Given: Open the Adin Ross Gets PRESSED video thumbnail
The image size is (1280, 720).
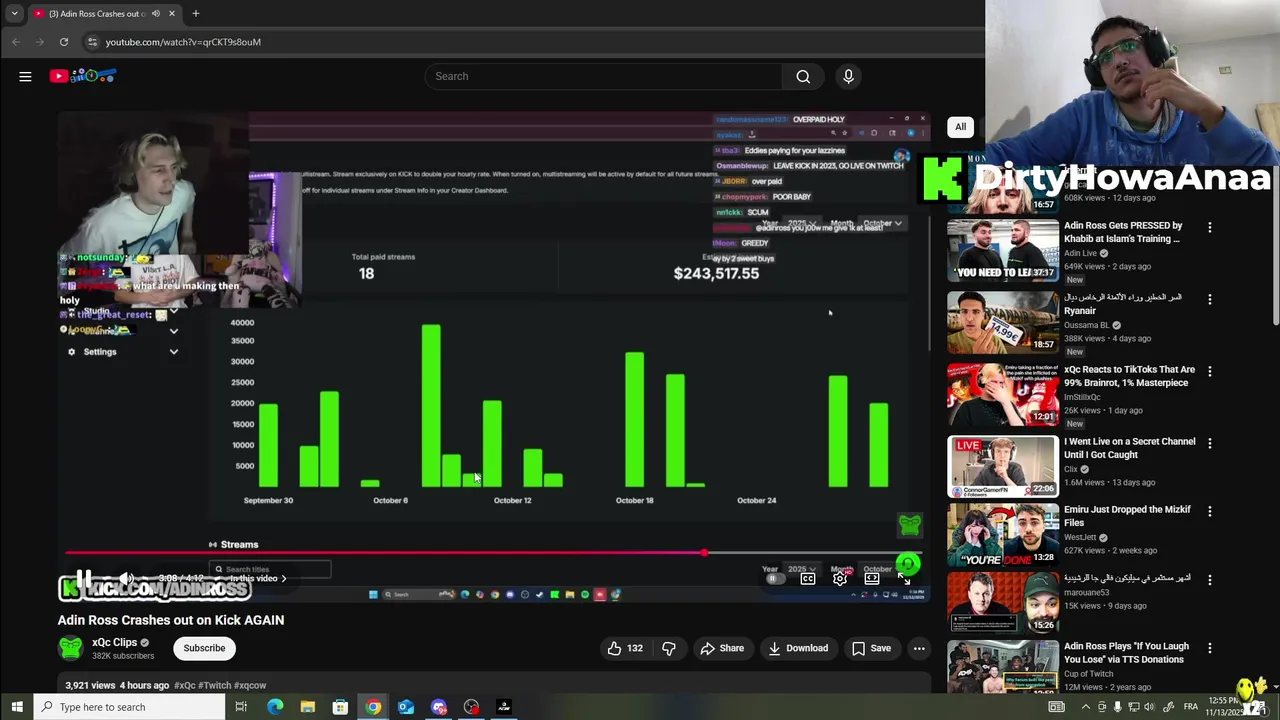Looking at the screenshot, I should pos(1003,250).
